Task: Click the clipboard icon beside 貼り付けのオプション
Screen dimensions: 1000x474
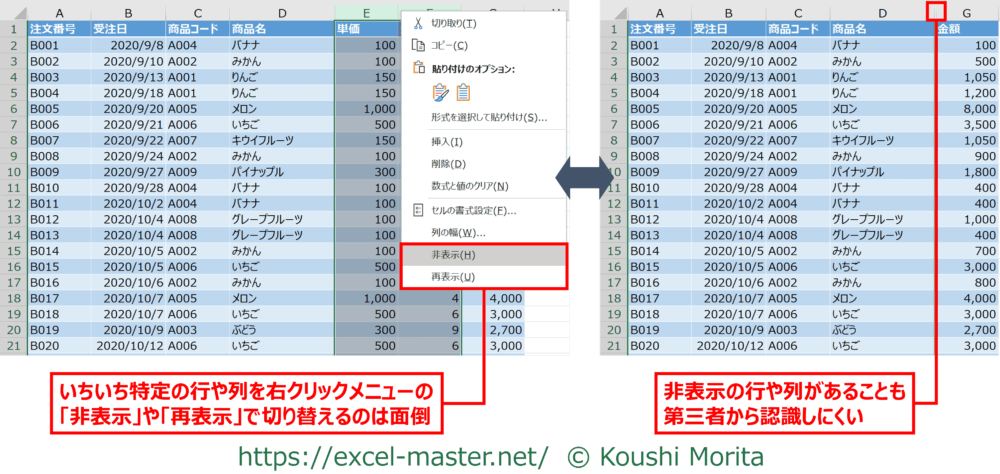Action: pos(419,69)
